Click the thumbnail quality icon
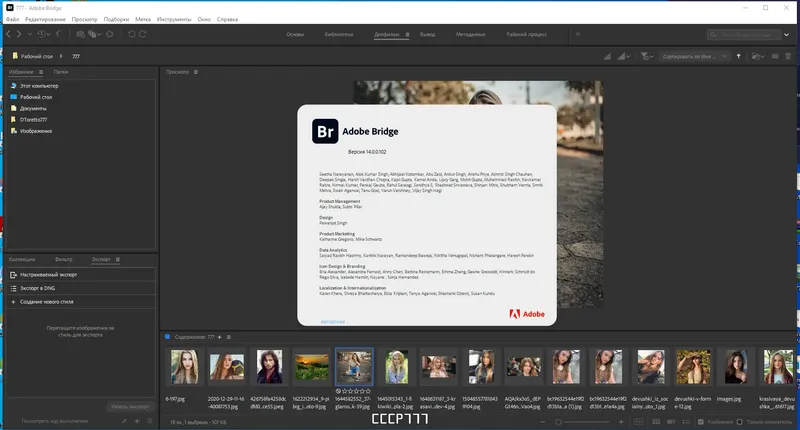800x430 pixels. (607, 56)
